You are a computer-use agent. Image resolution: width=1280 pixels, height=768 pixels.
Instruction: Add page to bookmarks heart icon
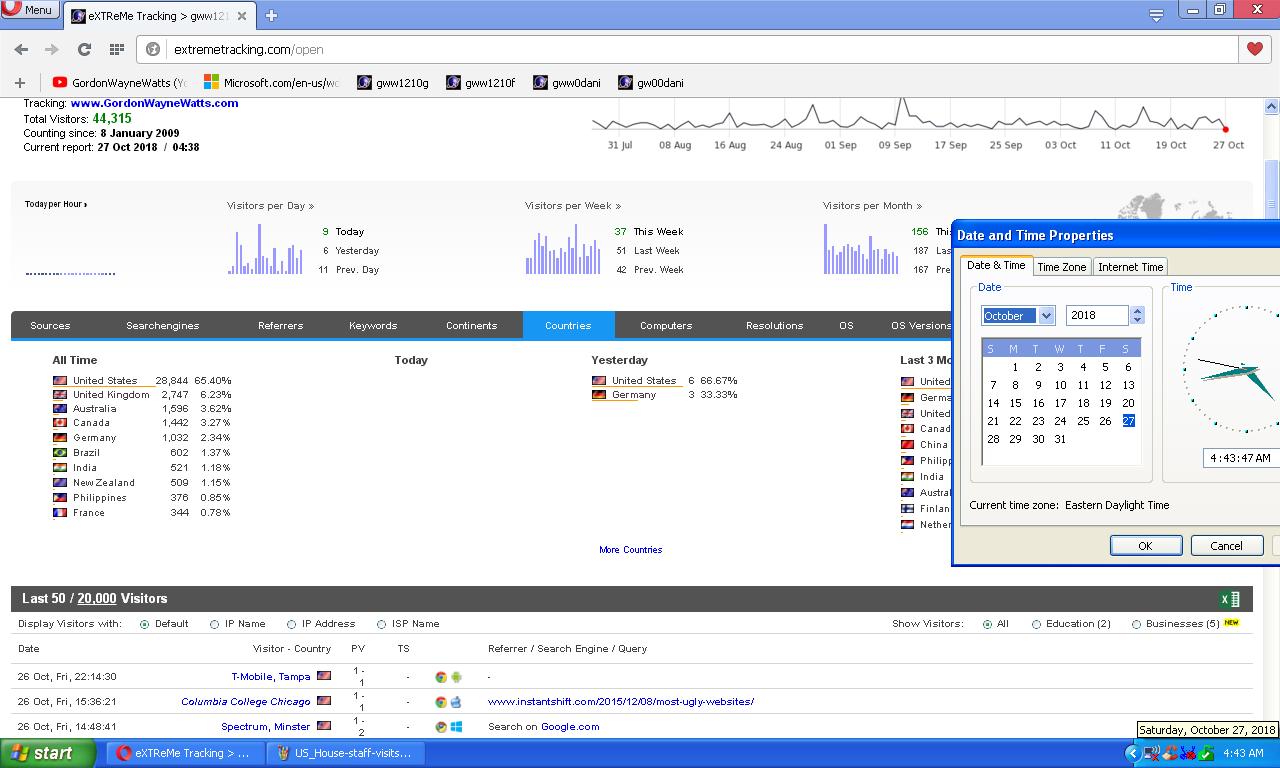pyautogui.click(x=1254, y=49)
